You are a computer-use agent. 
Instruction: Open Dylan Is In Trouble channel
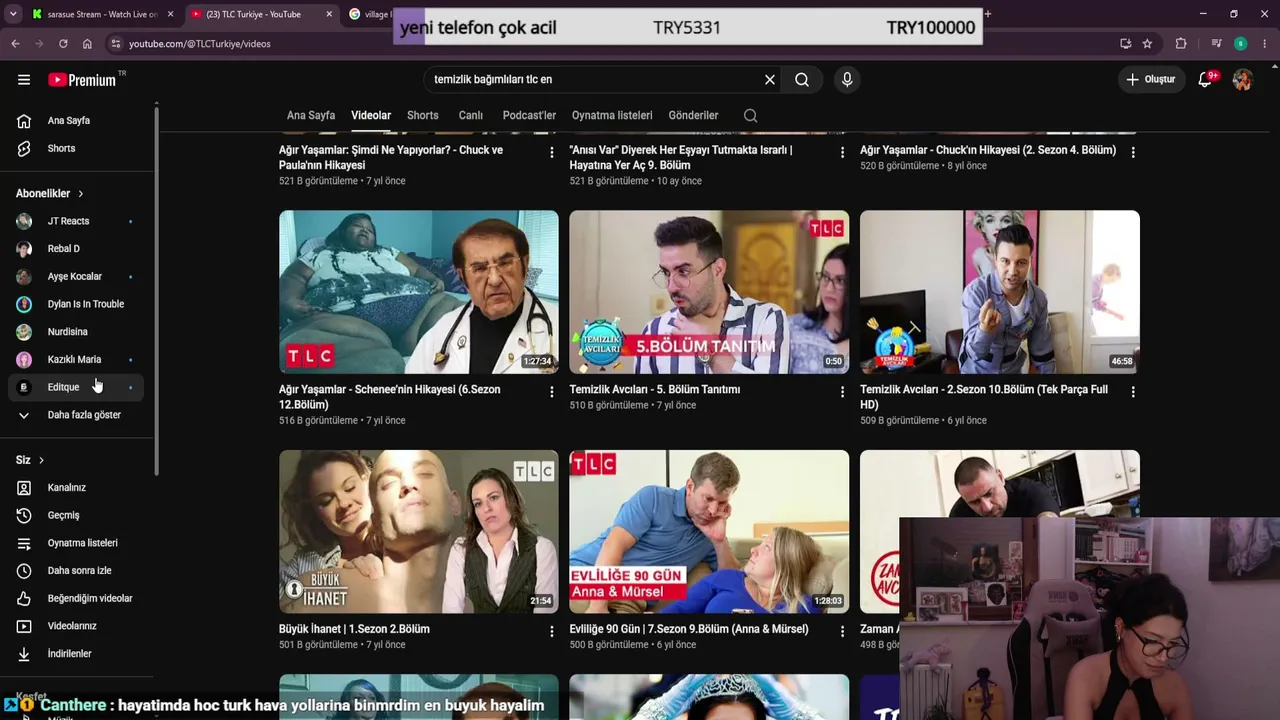[x=78, y=304]
